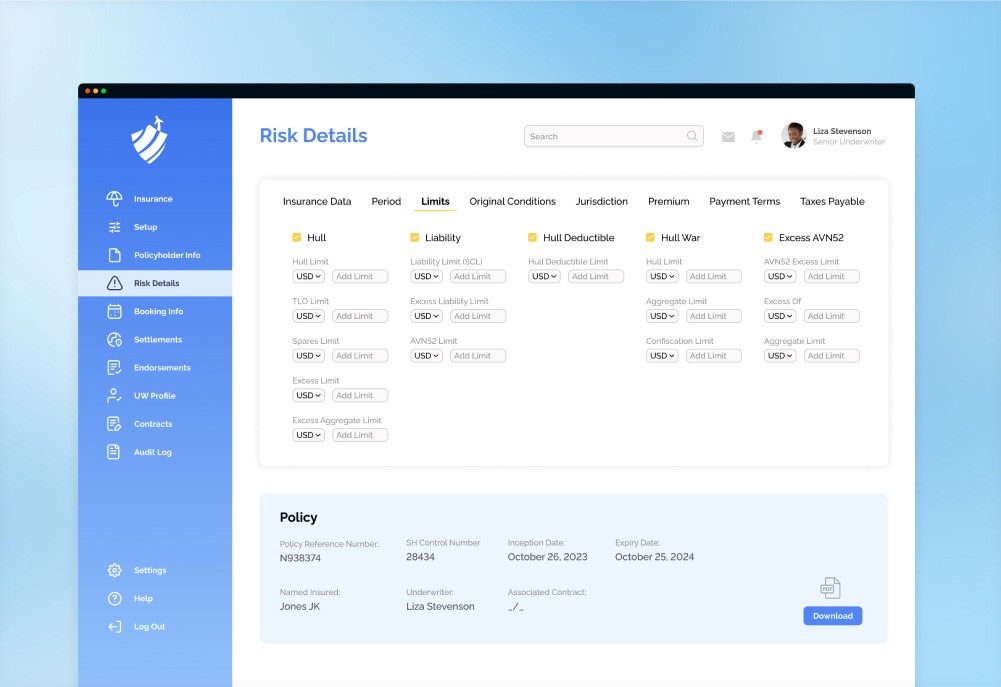The width and height of the screenshot is (1001, 687).
Task: Uncheck the Hull checkbox
Action: (x=297, y=238)
